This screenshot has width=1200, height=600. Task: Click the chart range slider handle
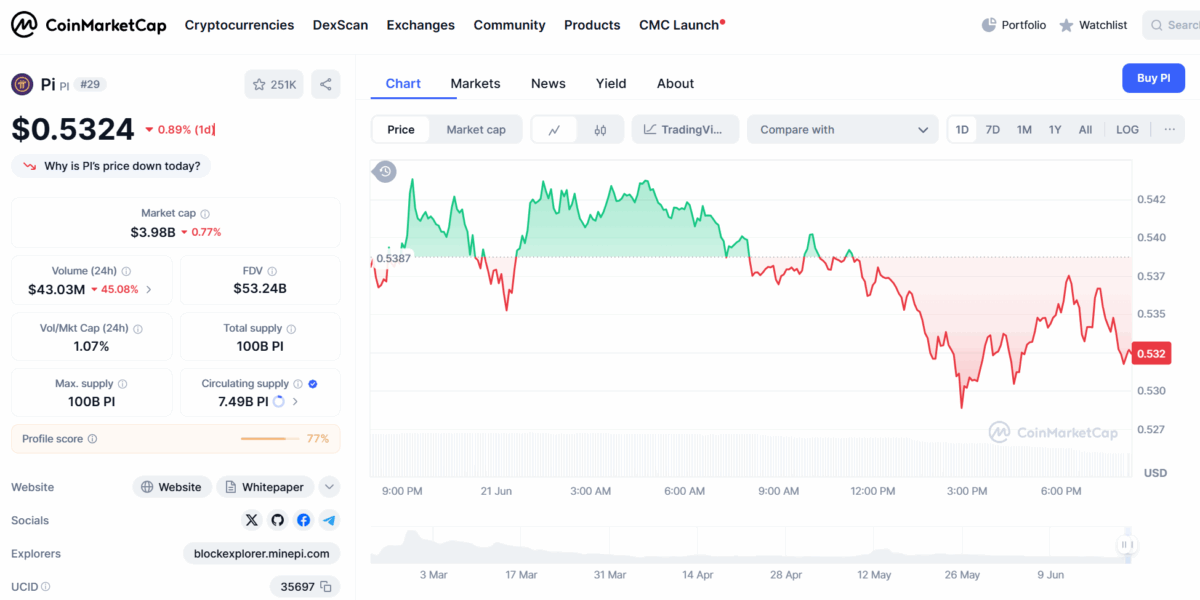pyautogui.click(x=1127, y=545)
